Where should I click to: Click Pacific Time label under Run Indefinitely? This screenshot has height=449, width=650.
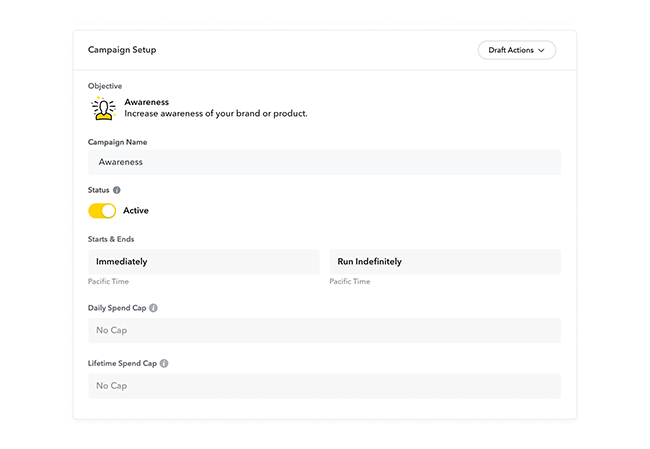(350, 282)
